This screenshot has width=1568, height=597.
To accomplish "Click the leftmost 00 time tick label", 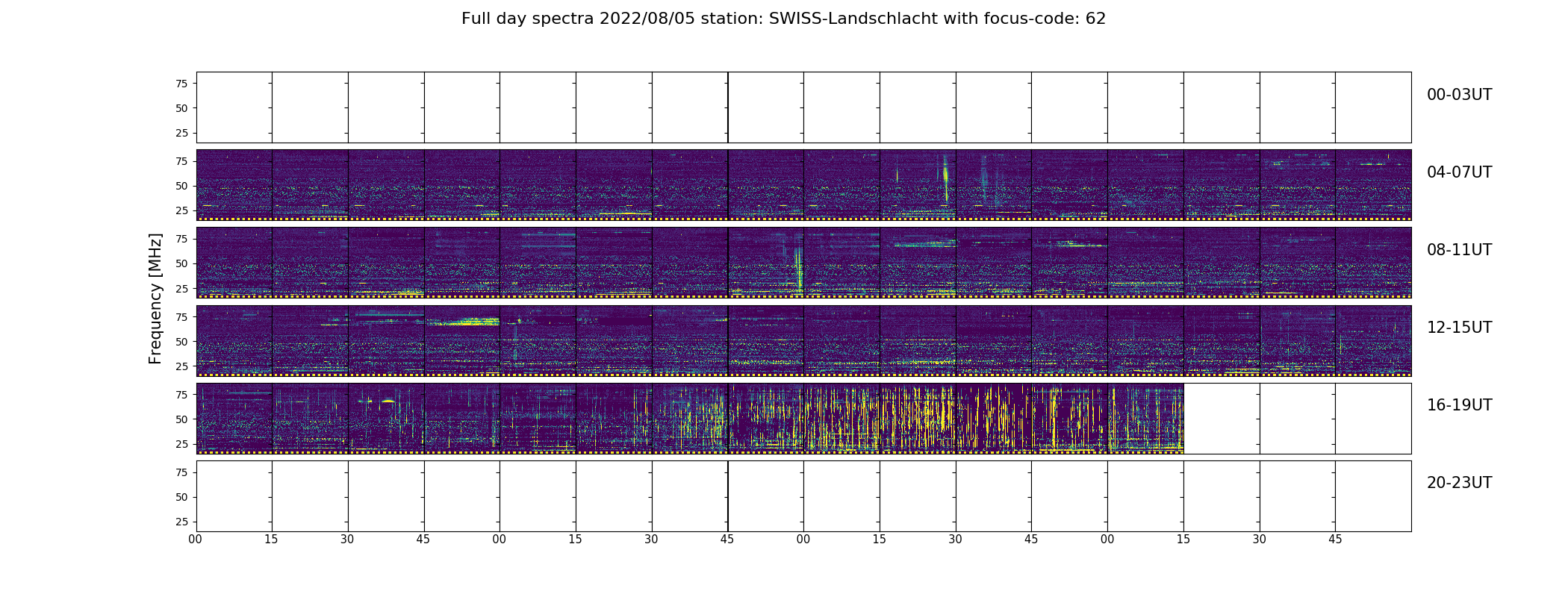I will pos(196,540).
